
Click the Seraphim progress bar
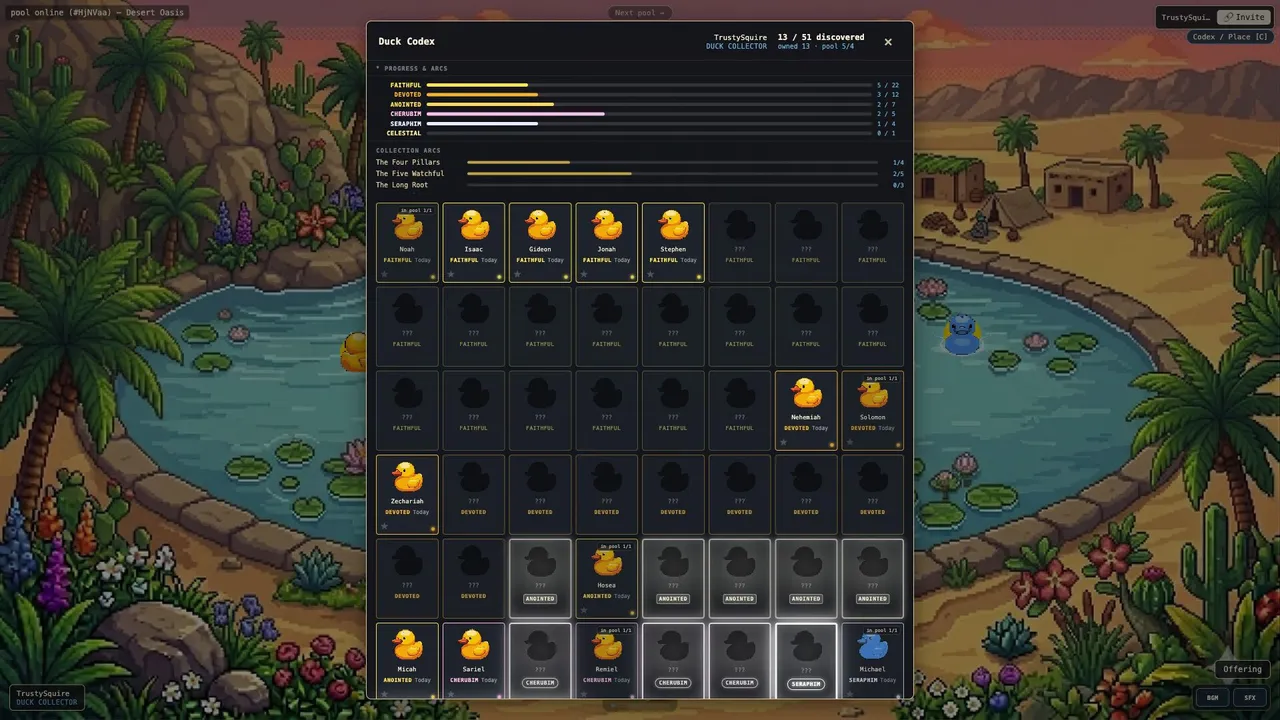(x=648, y=124)
